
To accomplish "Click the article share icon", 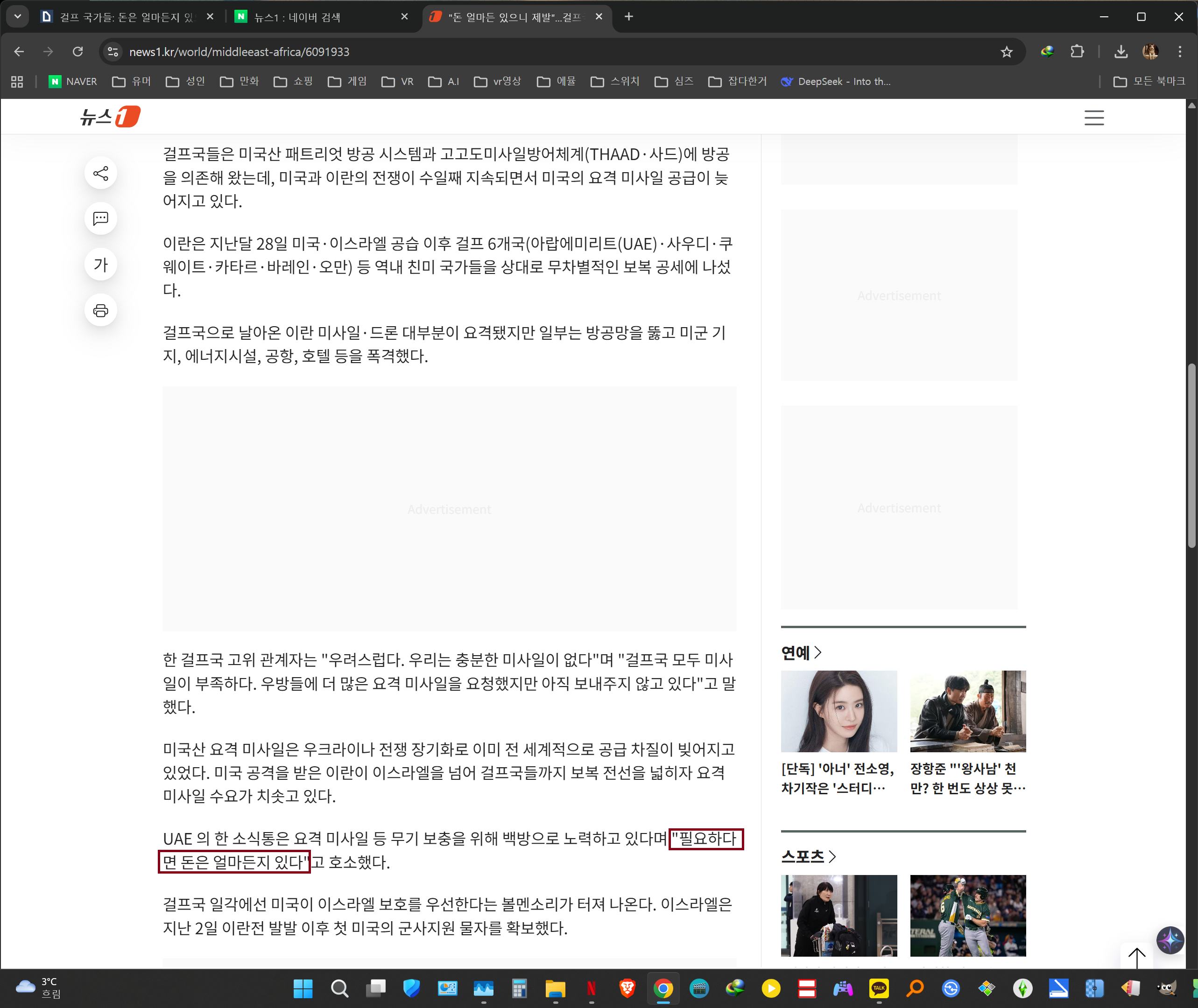I will [100, 173].
